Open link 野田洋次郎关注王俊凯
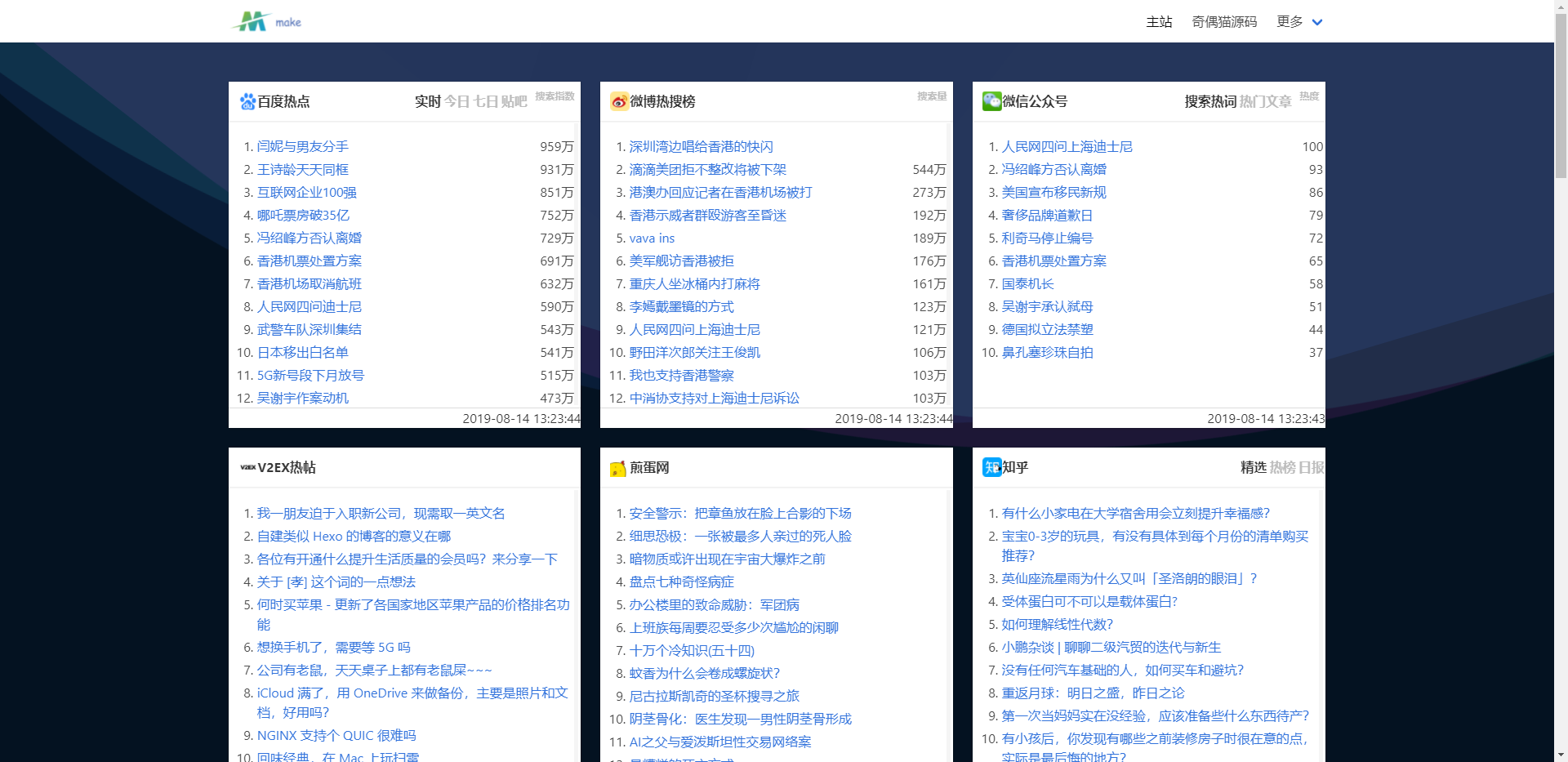1568x762 pixels. pos(695,352)
